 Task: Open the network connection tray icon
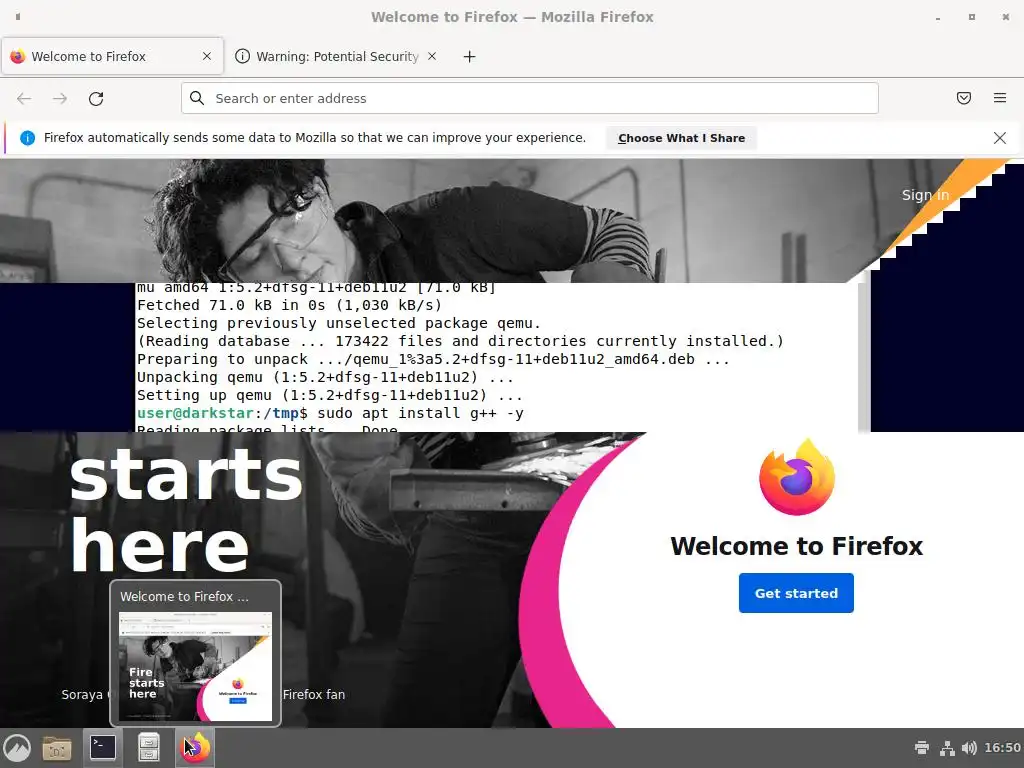(947, 748)
